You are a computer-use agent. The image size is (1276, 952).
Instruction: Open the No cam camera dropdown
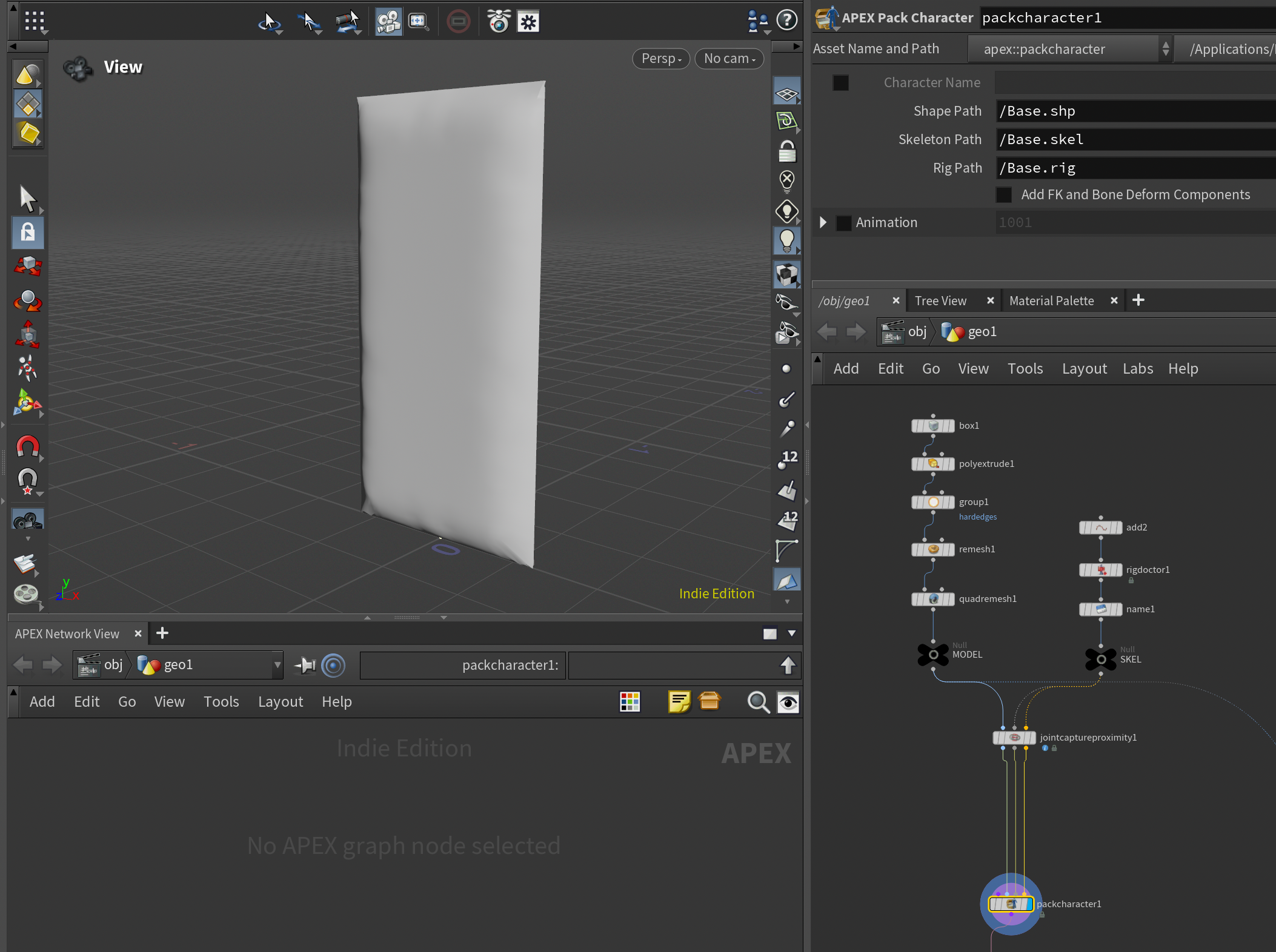click(729, 59)
